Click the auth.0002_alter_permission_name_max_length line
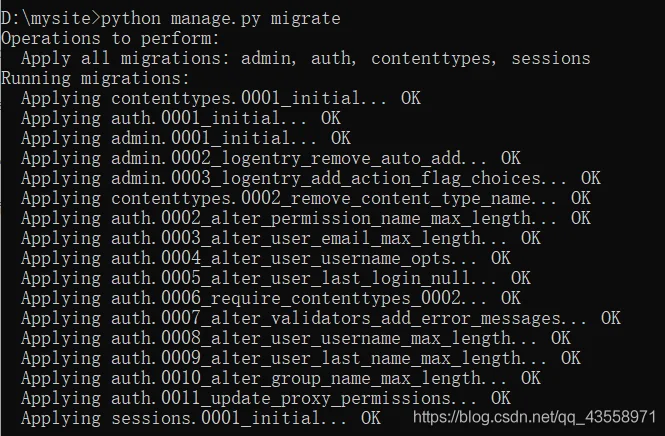This screenshot has height=436, width=665. point(305,218)
